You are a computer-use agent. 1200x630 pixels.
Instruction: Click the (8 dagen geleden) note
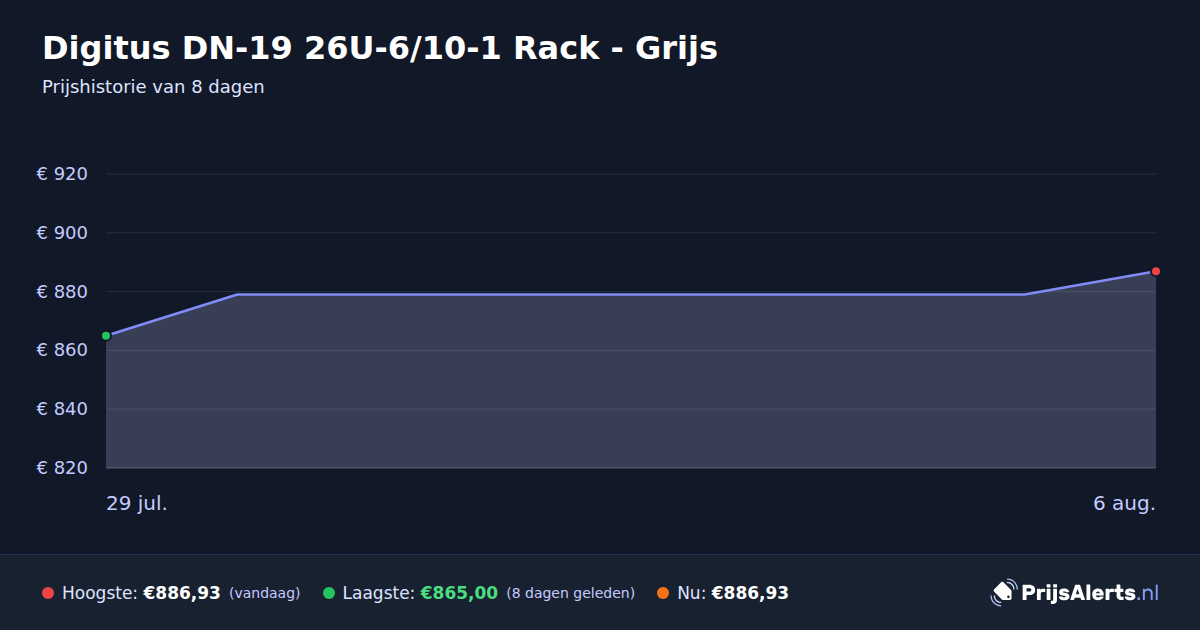[571, 593]
